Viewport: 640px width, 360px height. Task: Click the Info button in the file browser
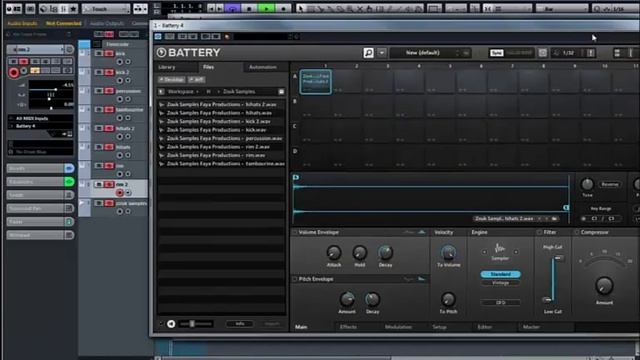click(240, 324)
